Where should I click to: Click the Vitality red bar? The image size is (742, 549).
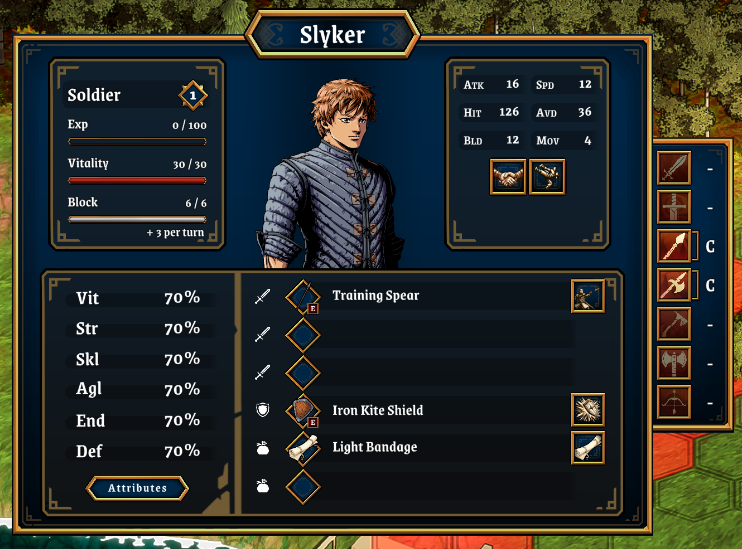pos(137,180)
